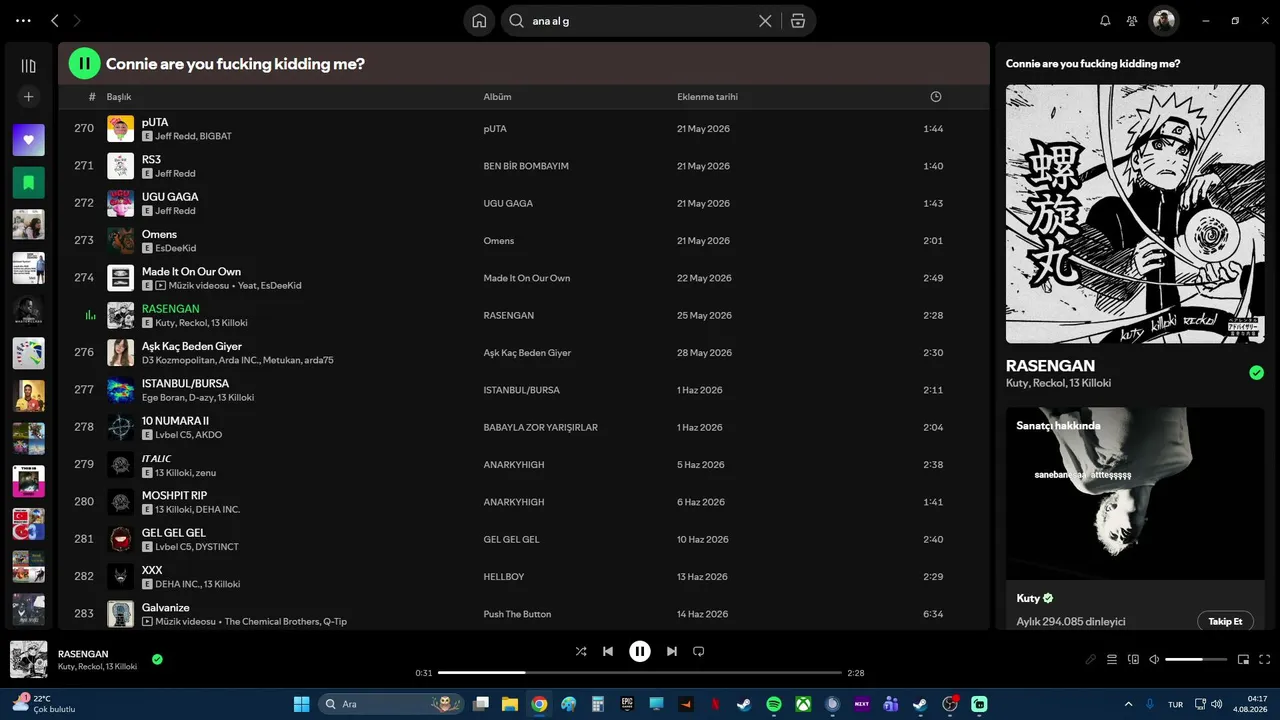1280x720 pixels.
Task: Open the Aşk Kaç Beden Giyer album art
Action: coord(120,352)
